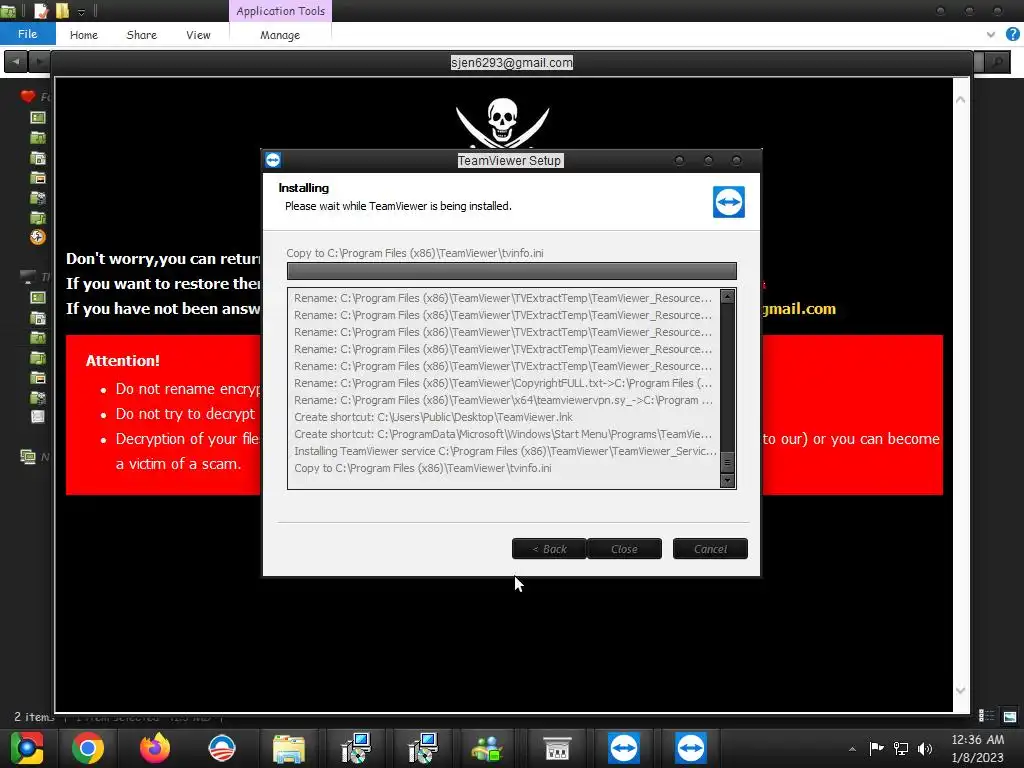Click the Explorer Forward navigation arrow

[x=39, y=62]
